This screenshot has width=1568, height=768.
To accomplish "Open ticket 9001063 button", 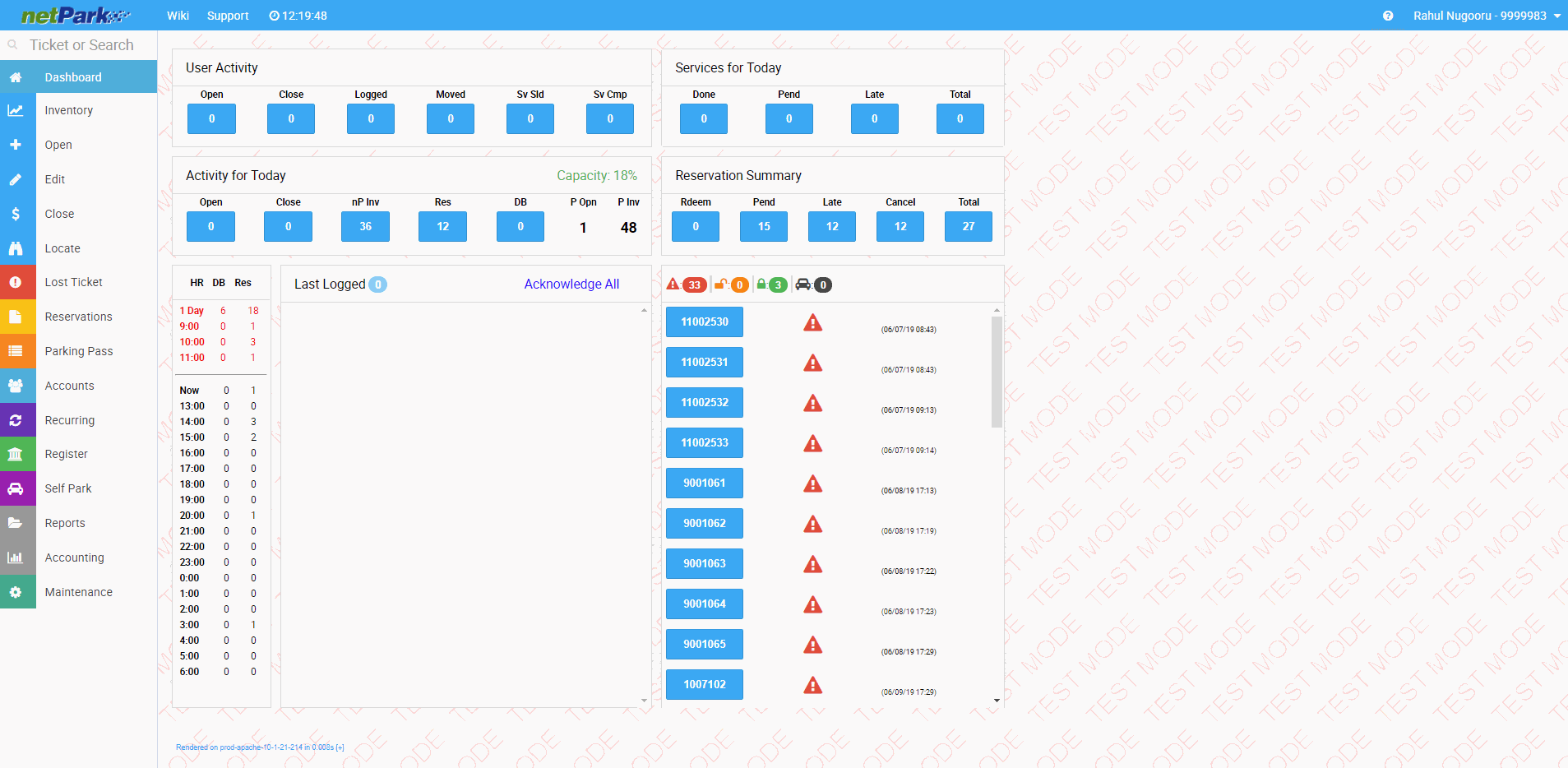I will tap(705, 564).
